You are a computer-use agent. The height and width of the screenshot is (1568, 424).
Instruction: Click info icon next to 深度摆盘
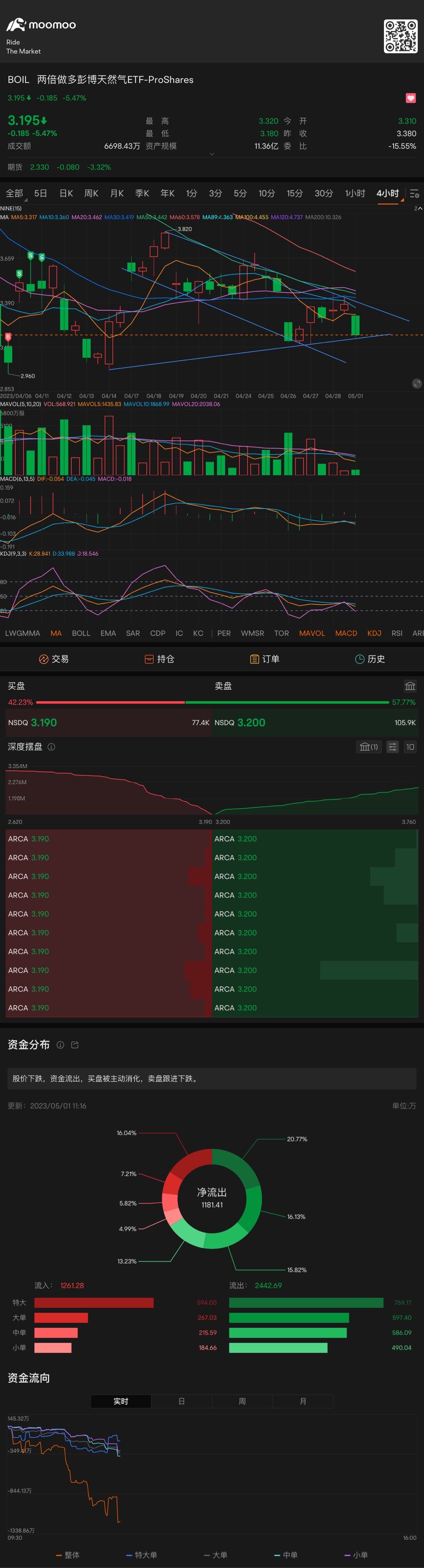pyautogui.click(x=51, y=747)
